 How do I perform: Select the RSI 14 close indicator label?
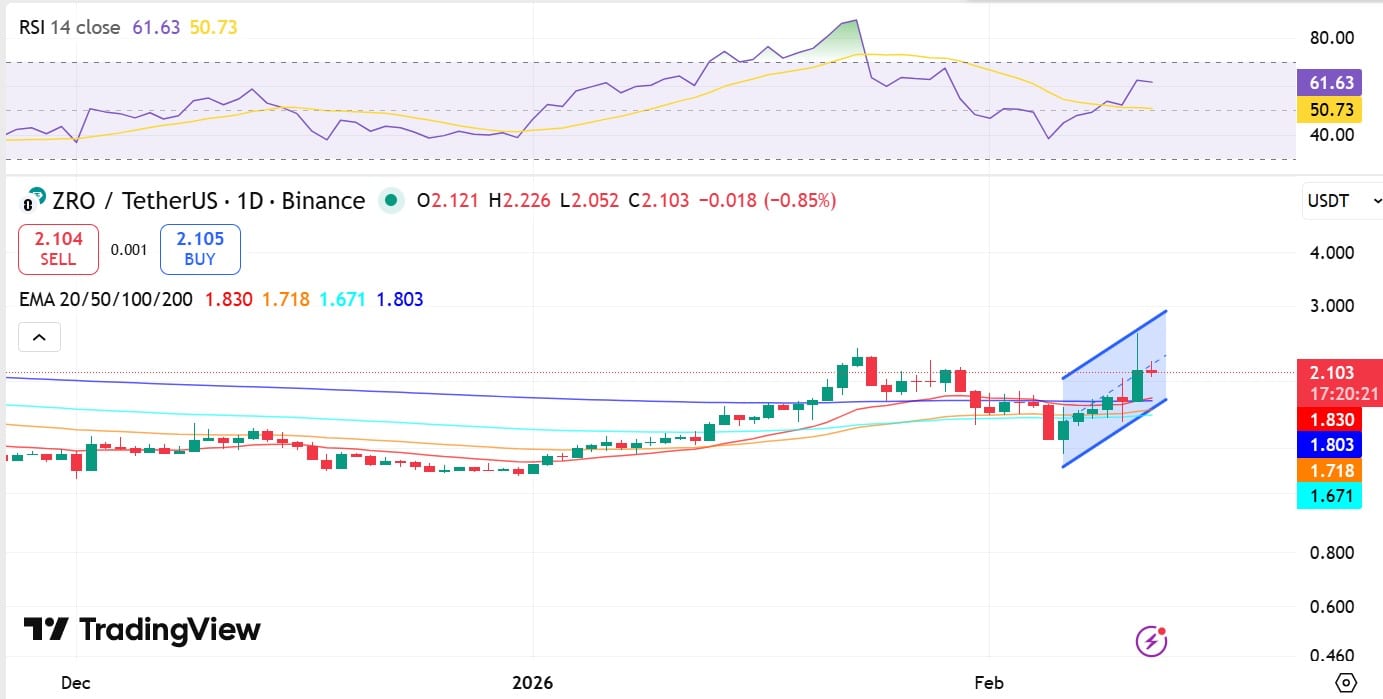tap(71, 27)
